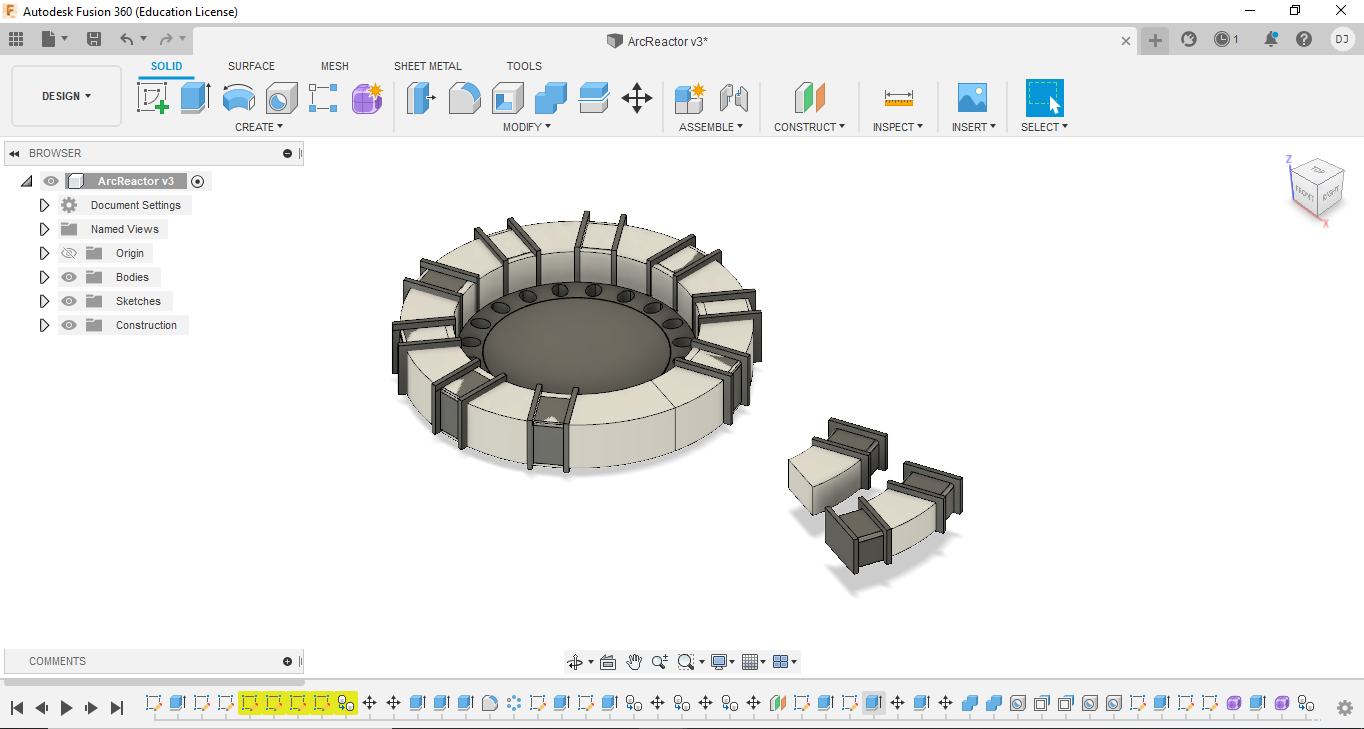1364x729 pixels.
Task: Select the Zoom magnifier tool
Action: tap(660, 662)
